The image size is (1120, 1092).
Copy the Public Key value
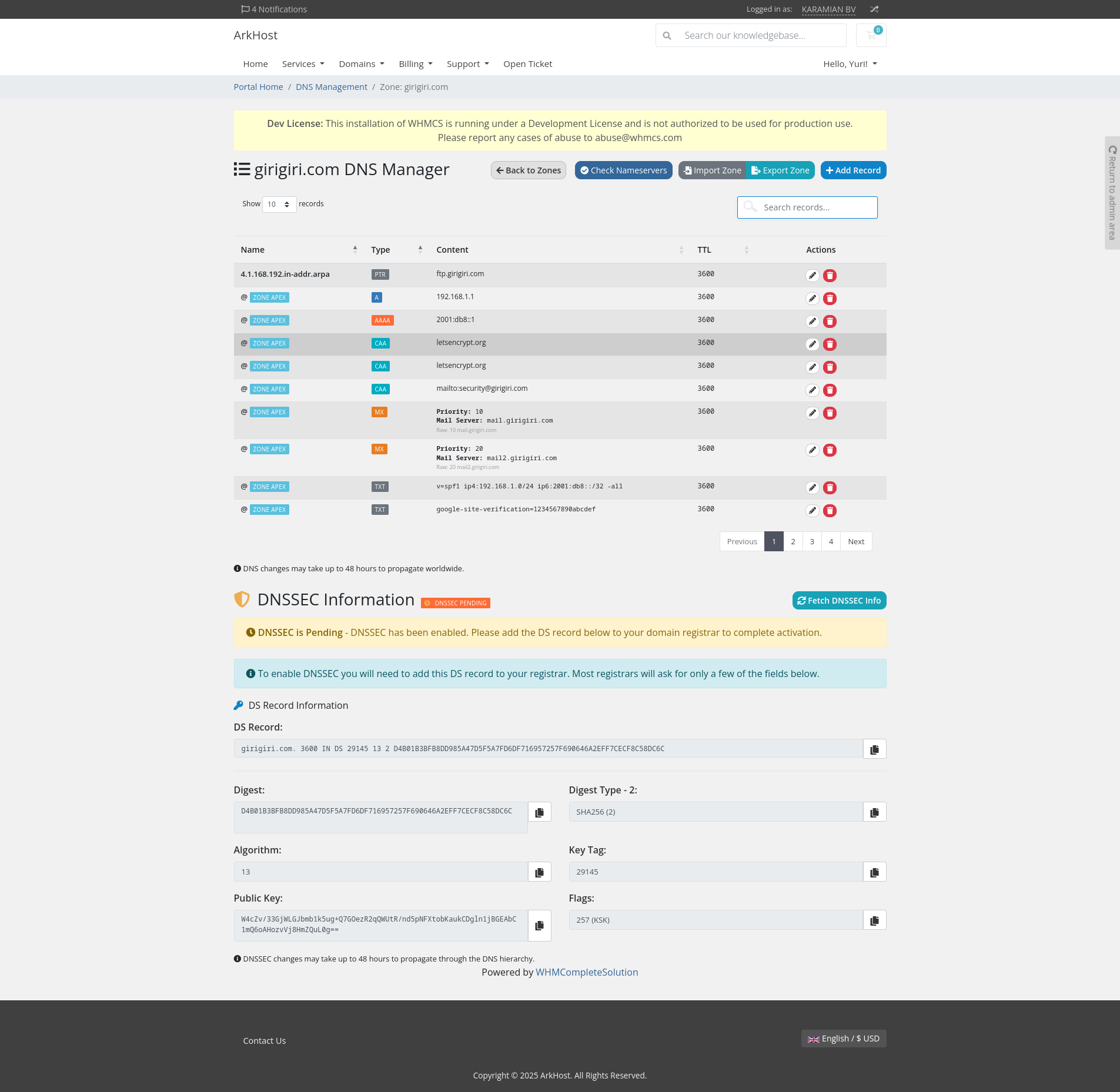pyautogui.click(x=539, y=926)
